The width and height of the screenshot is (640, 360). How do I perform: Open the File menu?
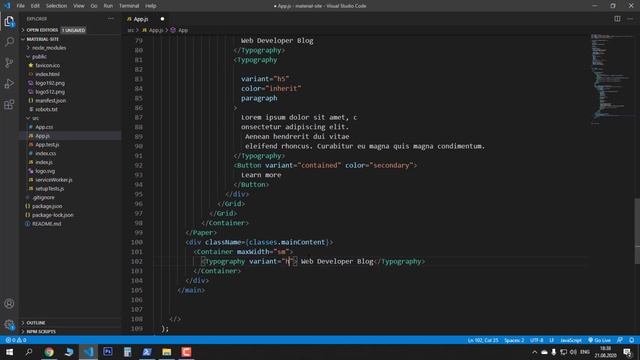point(20,6)
